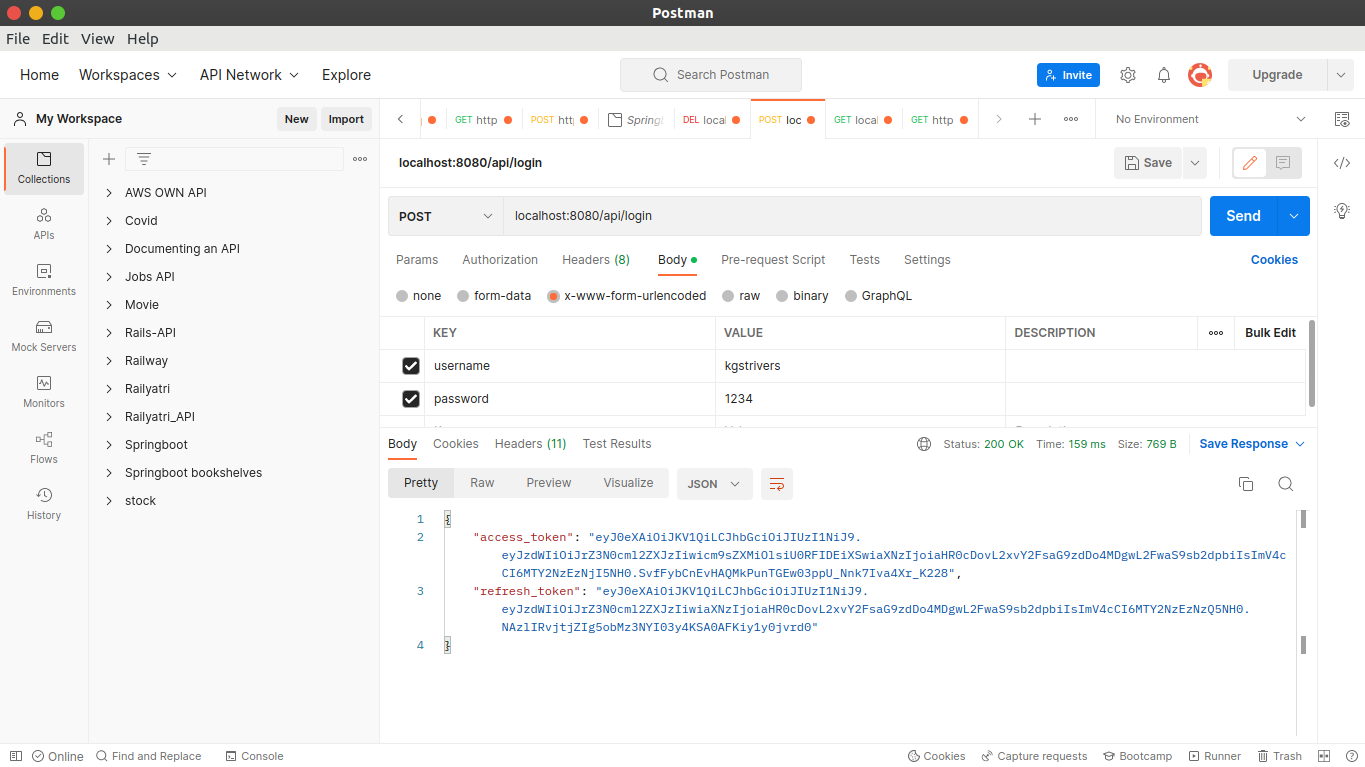Viewport: 1365px width, 767px height.
Task: Show the code snippet panel
Action: tap(1342, 163)
